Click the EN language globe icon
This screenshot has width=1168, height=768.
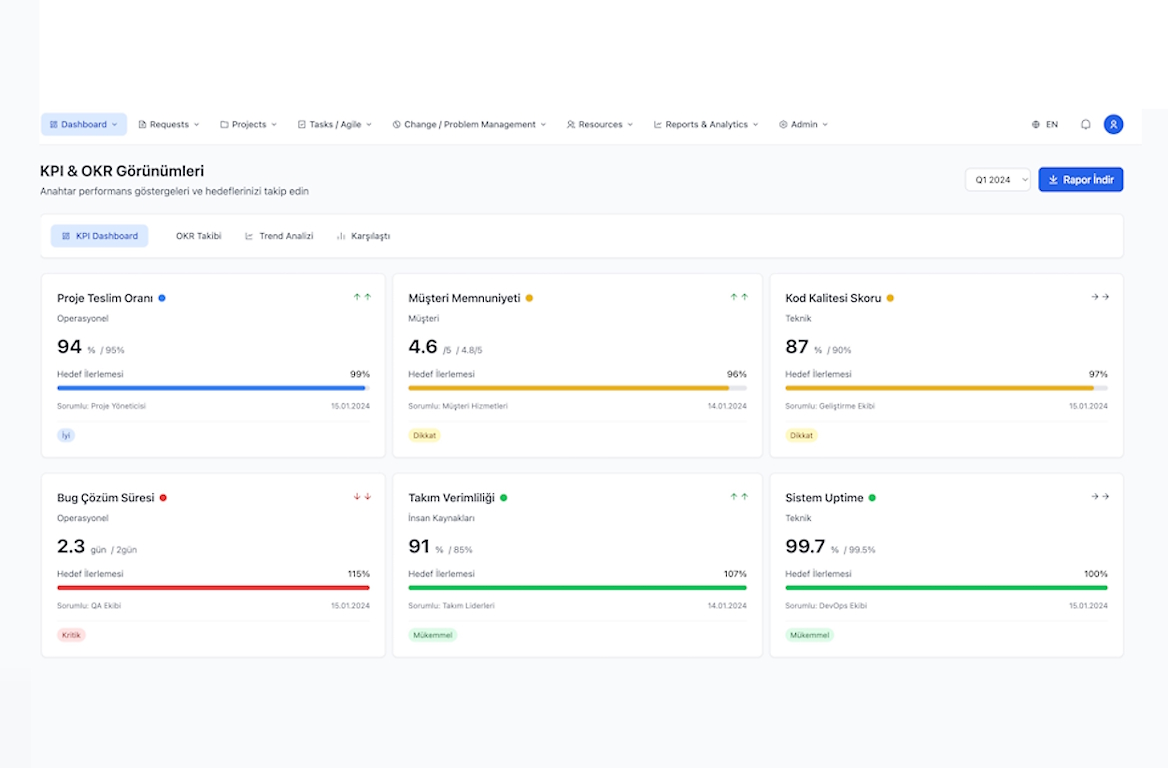[1036, 125]
